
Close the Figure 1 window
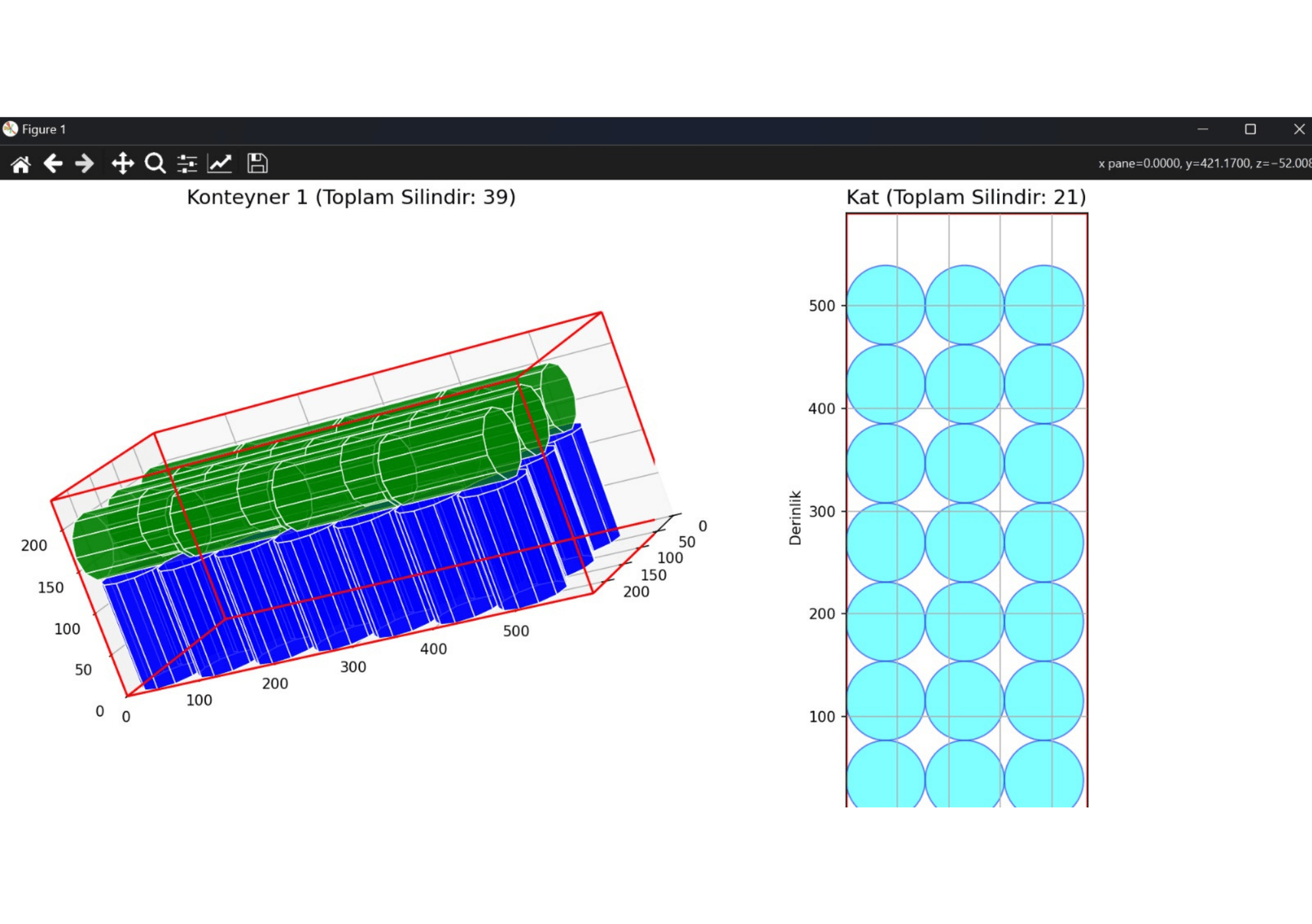[x=1299, y=129]
